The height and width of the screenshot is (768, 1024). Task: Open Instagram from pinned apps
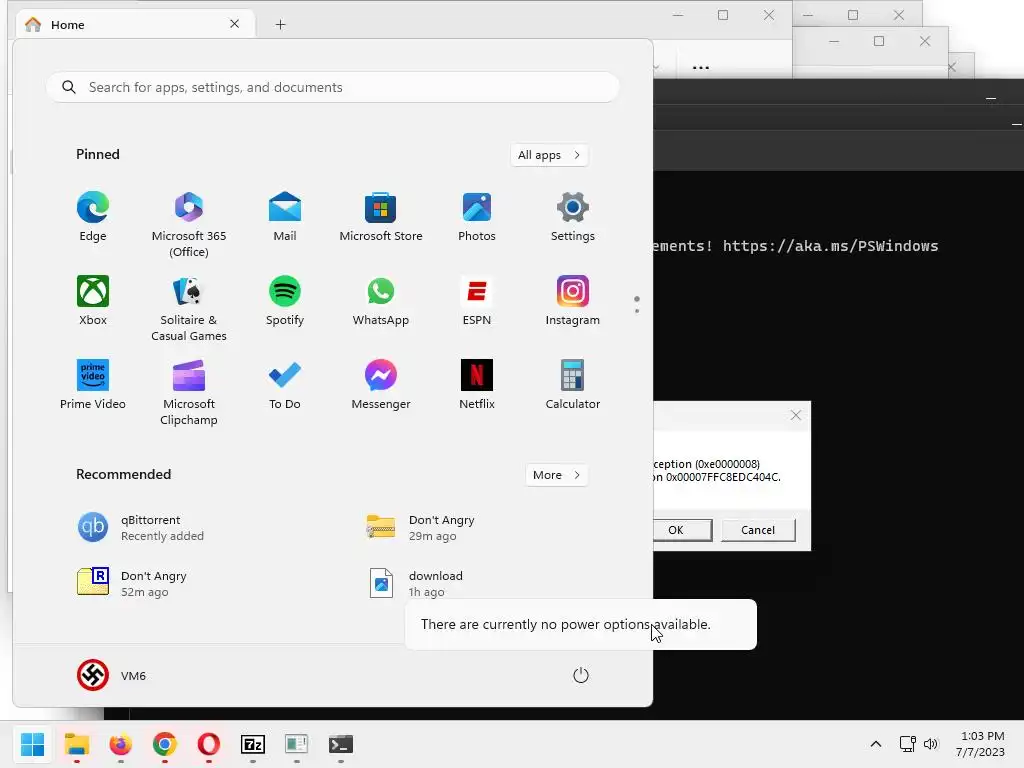573,301
